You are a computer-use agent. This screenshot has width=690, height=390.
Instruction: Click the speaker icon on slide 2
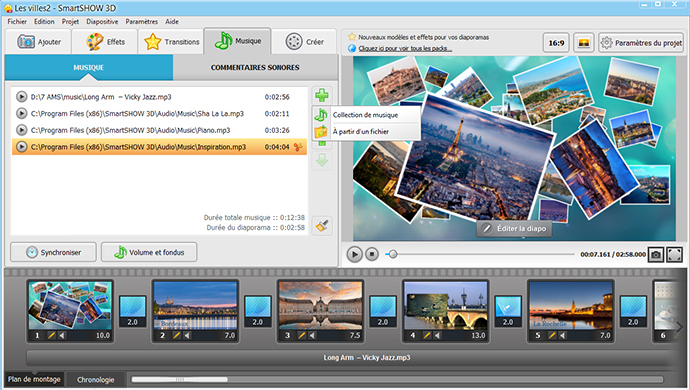pos(187,335)
